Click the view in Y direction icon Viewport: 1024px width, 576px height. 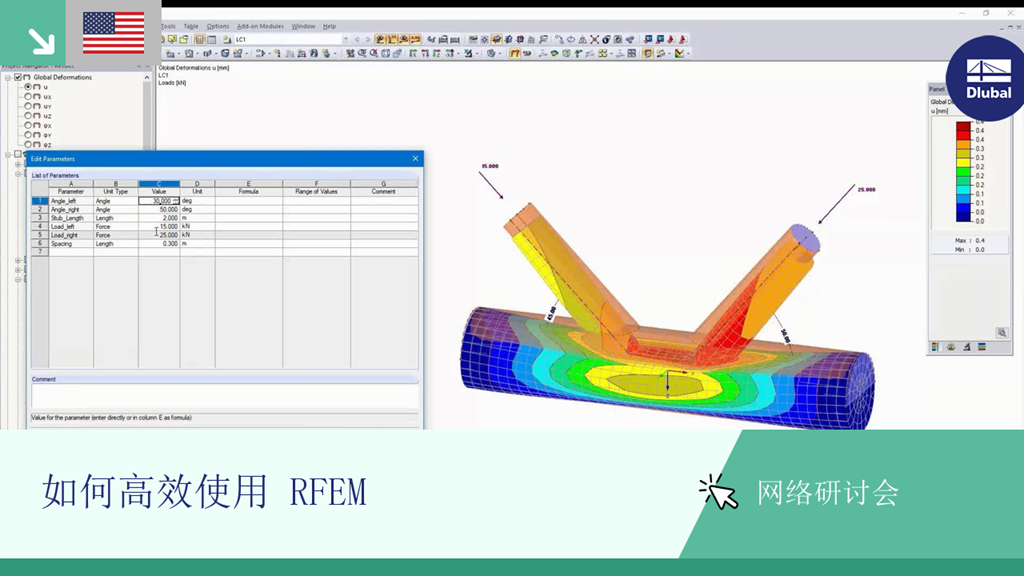pyautogui.click(x=425, y=54)
